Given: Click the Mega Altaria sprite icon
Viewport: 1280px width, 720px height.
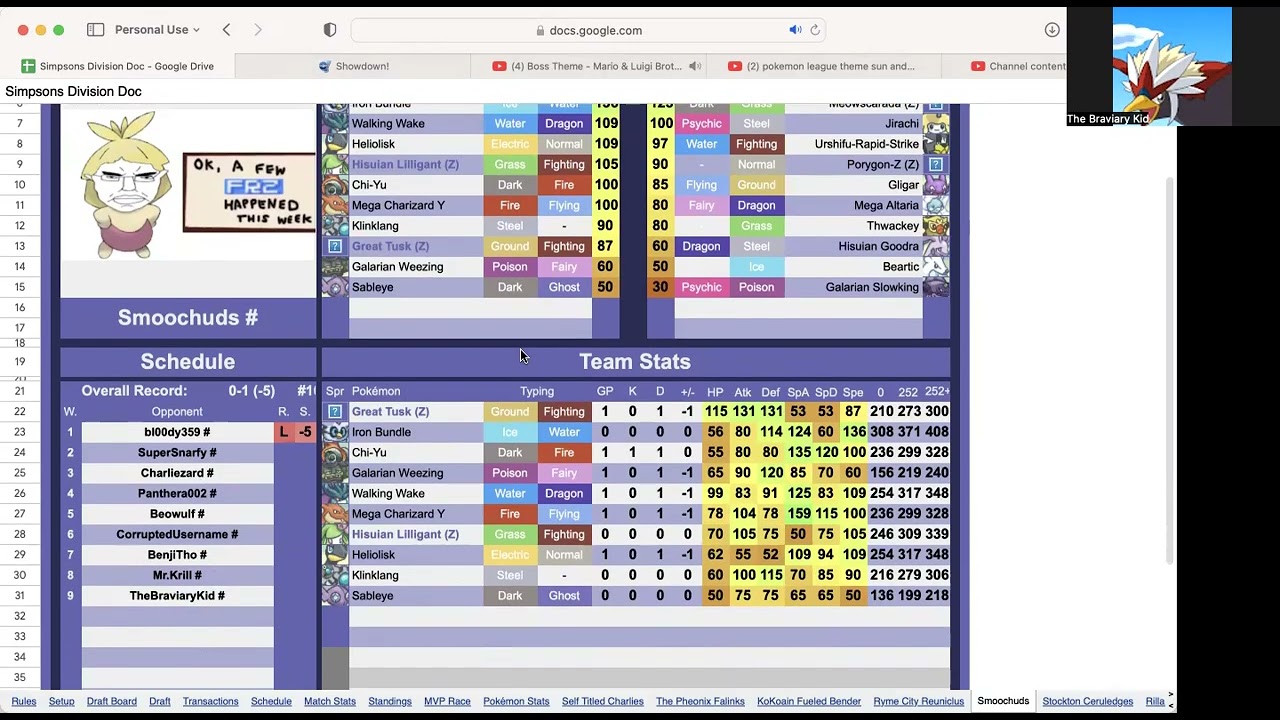Looking at the screenshot, I should (x=936, y=206).
